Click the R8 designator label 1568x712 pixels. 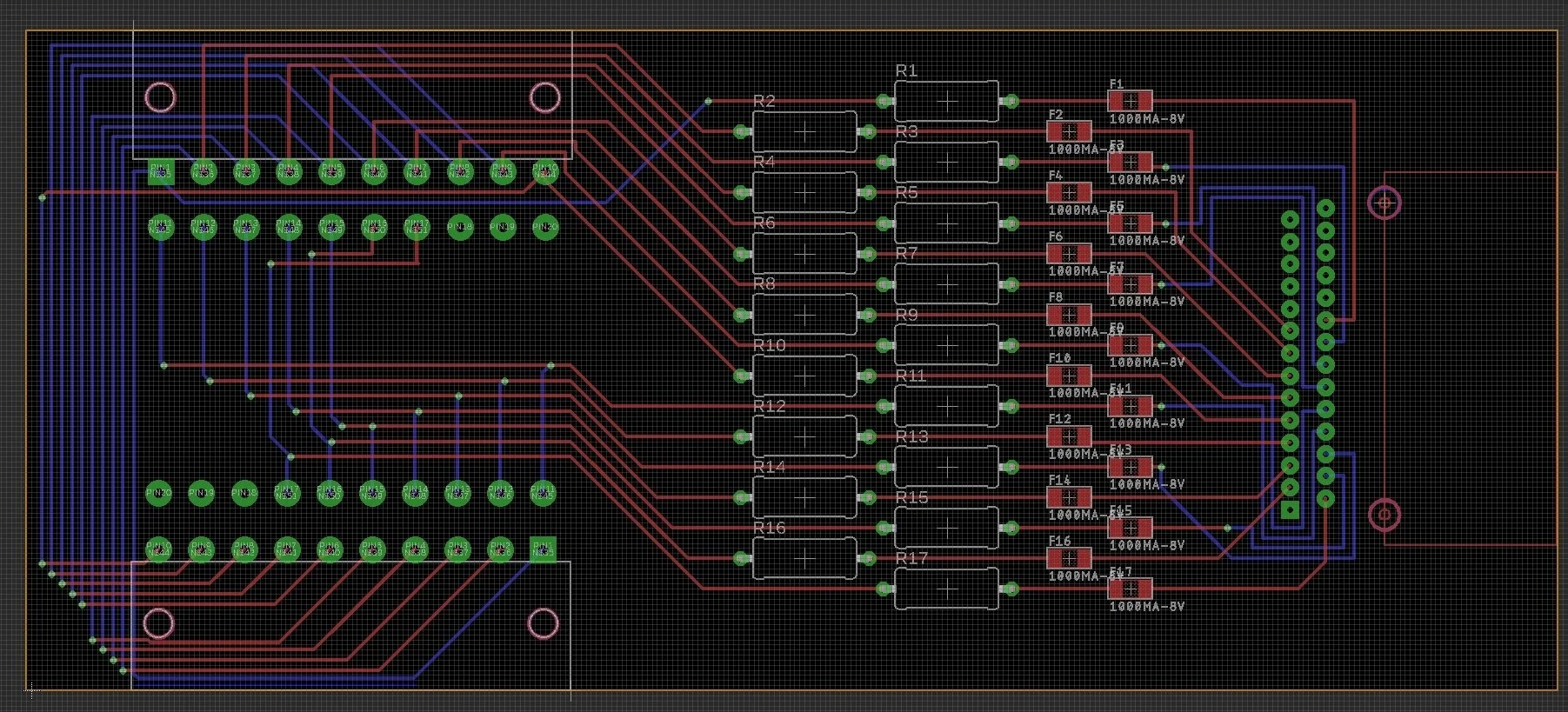[764, 284]
